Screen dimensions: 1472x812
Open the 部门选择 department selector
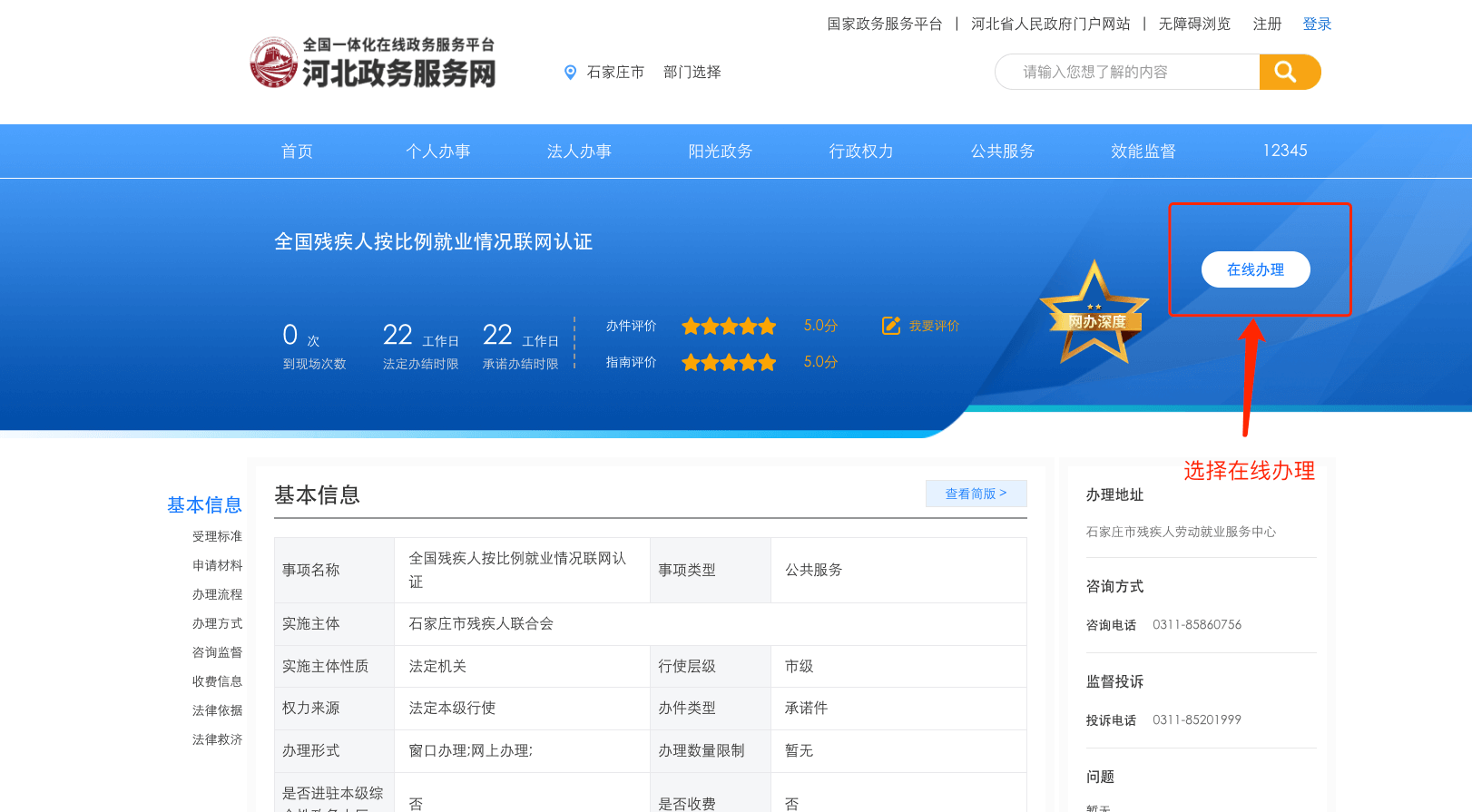tap(692, 73)
